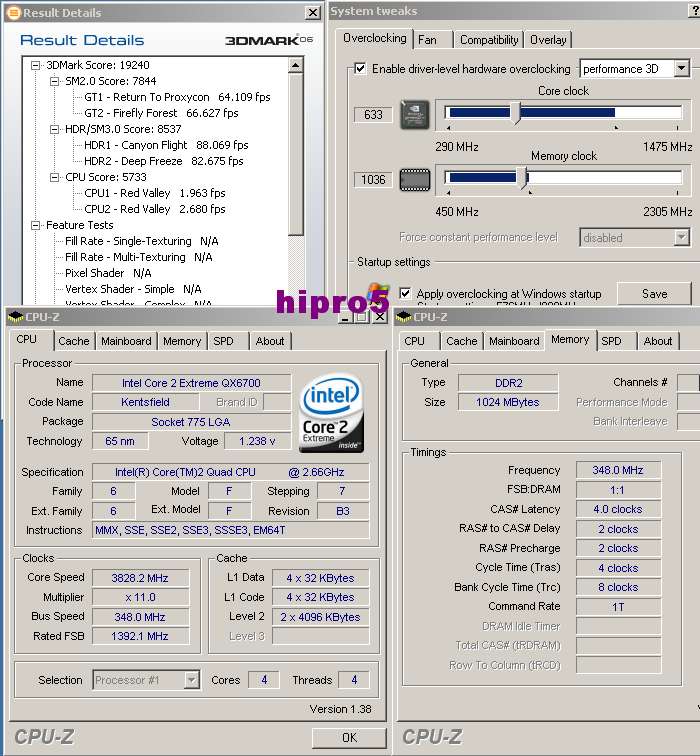Select HDR1 - Canyon Flight row

click(x=166, y=145)
